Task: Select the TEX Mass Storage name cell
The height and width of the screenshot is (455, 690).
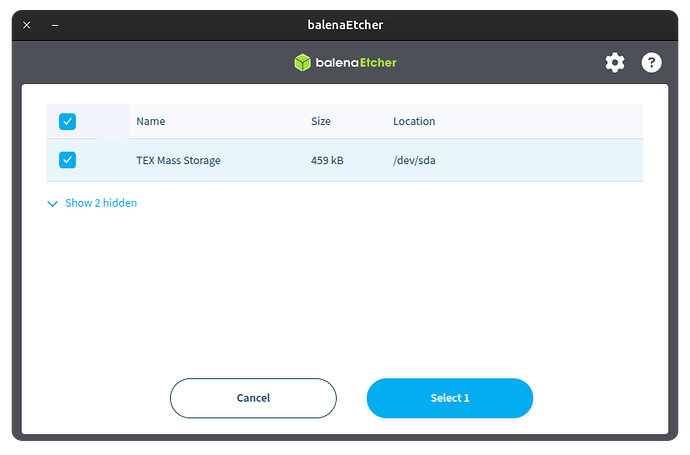Action: coord(178,161)
